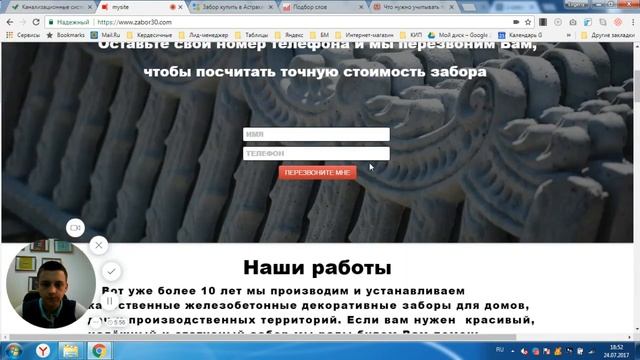The image size is (640, 360).
Task: Open the dark square extension icon
Action: (543, 22)
